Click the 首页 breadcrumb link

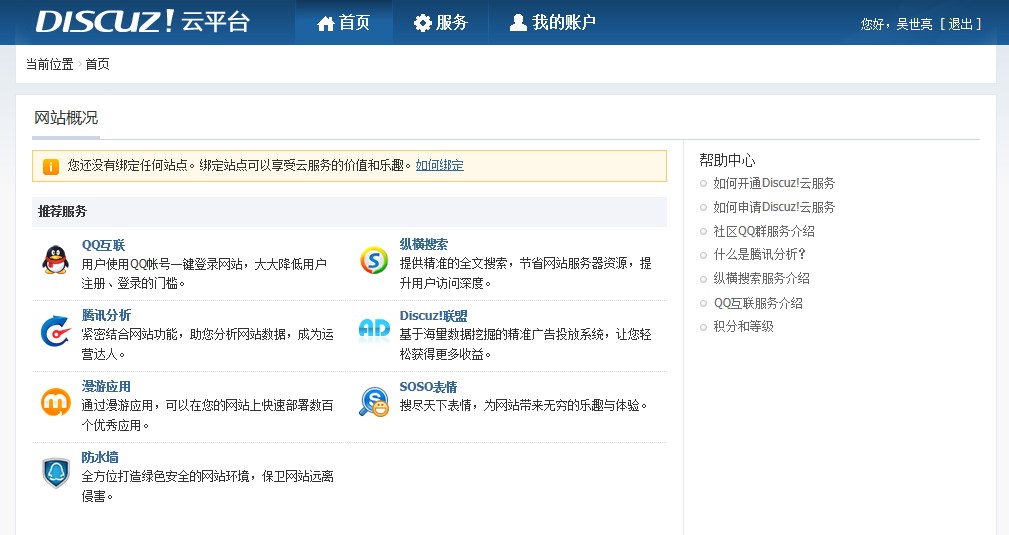[x=97, y=64]
